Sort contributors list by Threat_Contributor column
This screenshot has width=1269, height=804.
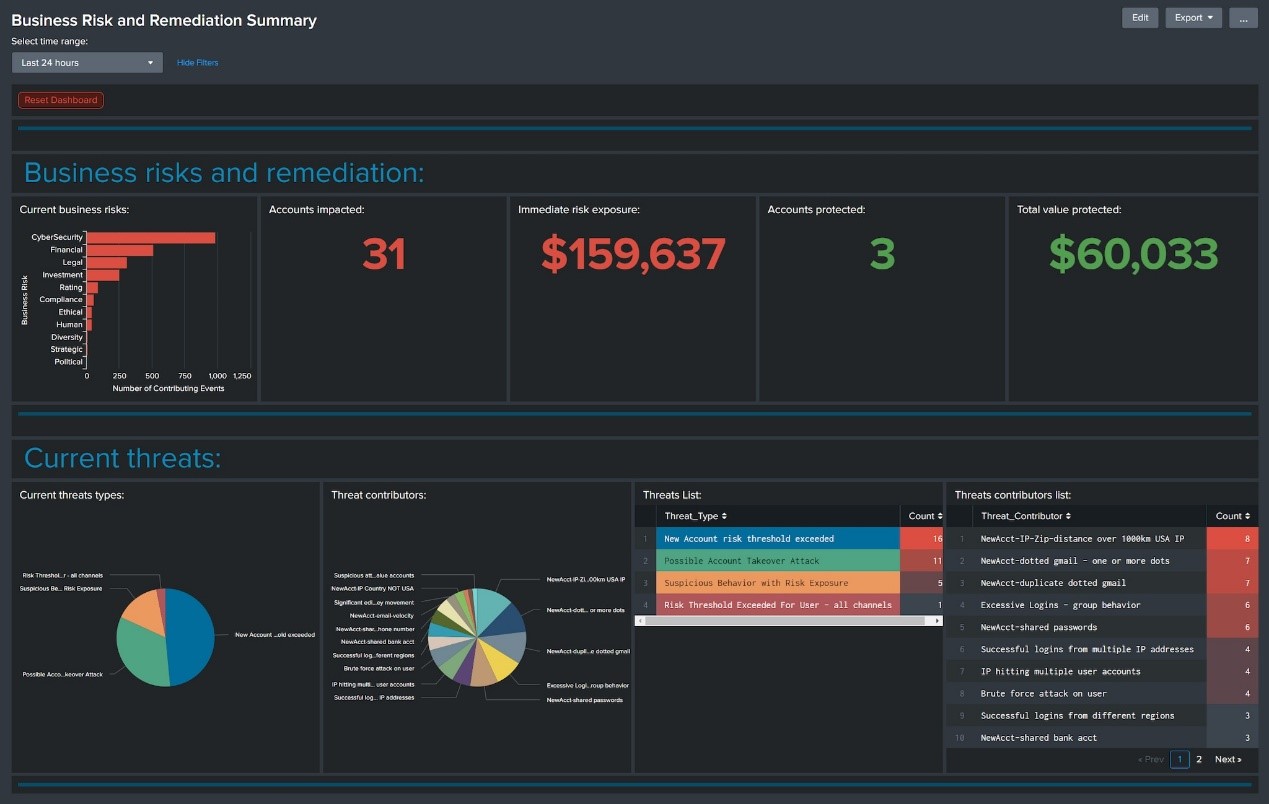tap(1026, 516)
